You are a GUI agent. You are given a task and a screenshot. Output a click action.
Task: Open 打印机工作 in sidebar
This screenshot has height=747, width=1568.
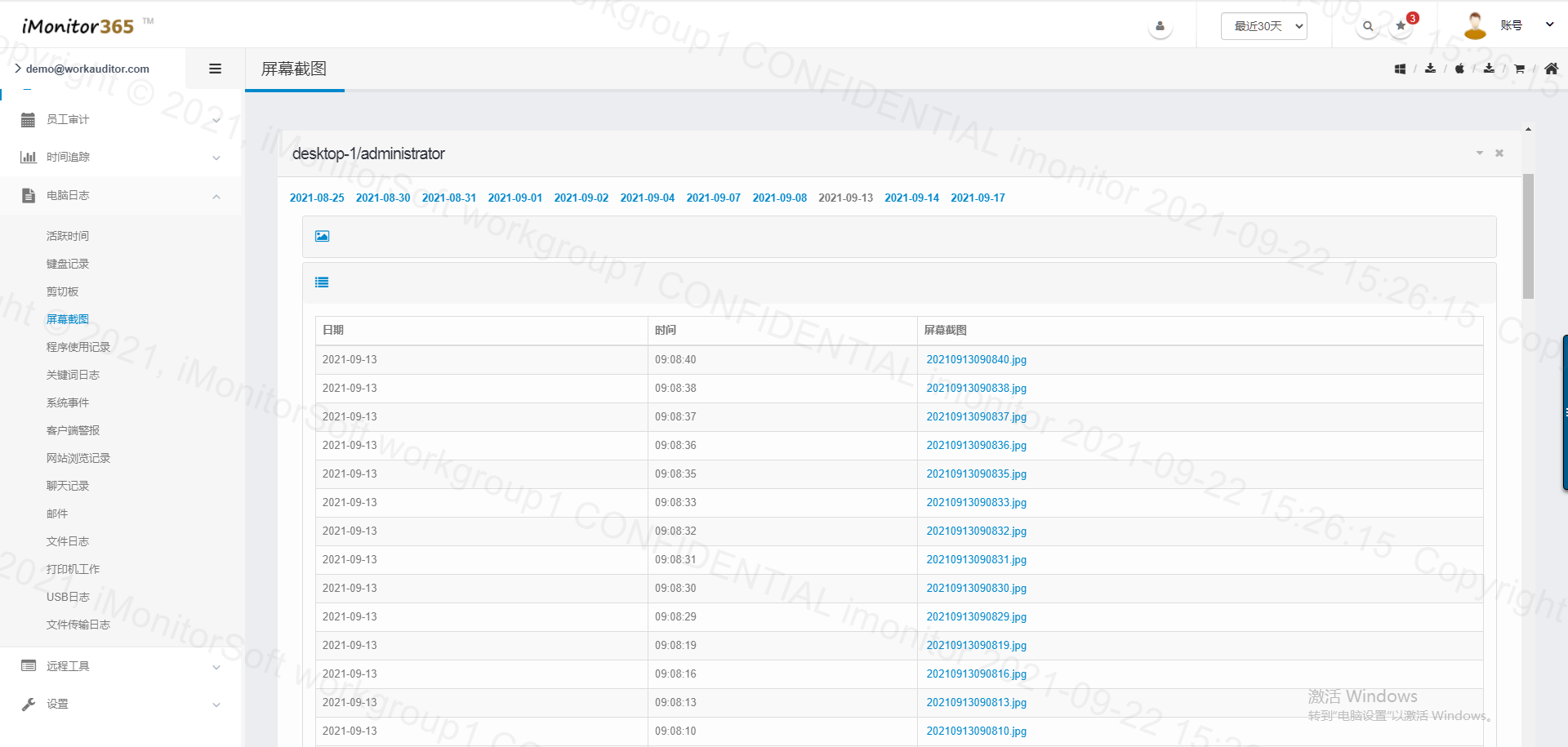click(73, 569)
